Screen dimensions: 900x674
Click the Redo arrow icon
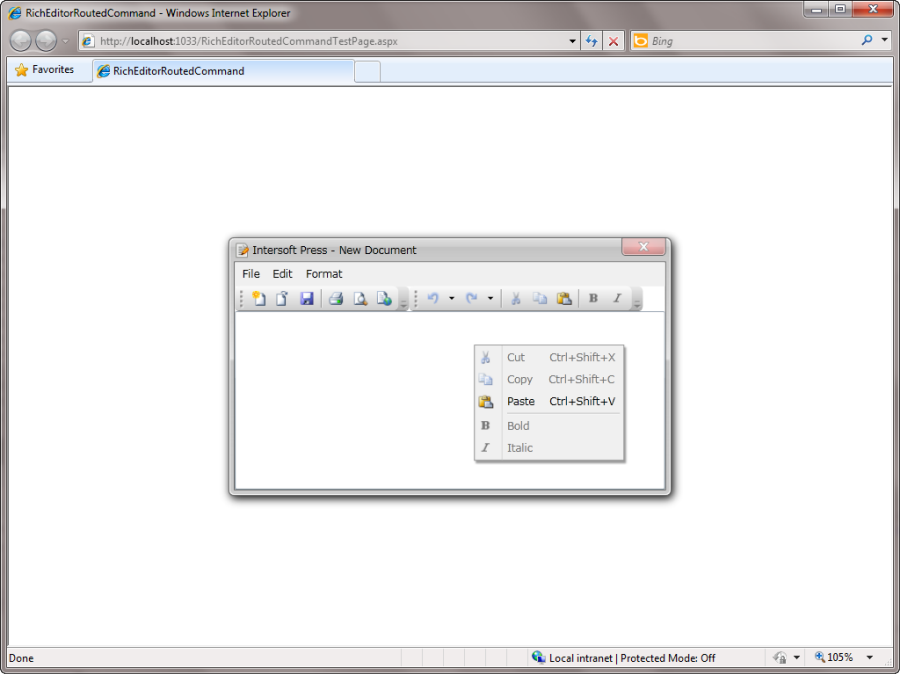tap(472, 298)
